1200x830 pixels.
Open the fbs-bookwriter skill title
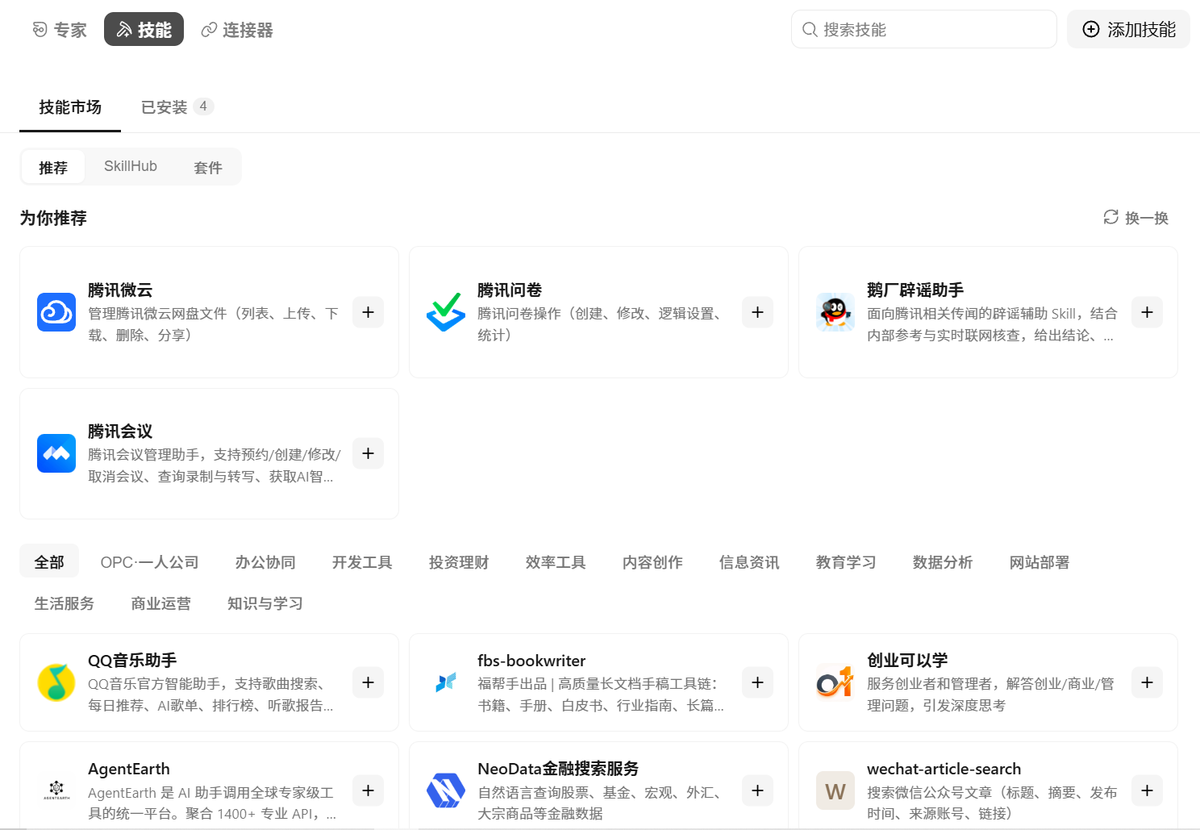531,660
